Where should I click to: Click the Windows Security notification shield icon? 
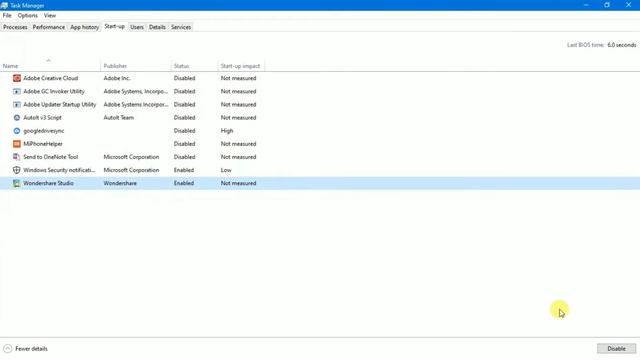click(17, 170)
